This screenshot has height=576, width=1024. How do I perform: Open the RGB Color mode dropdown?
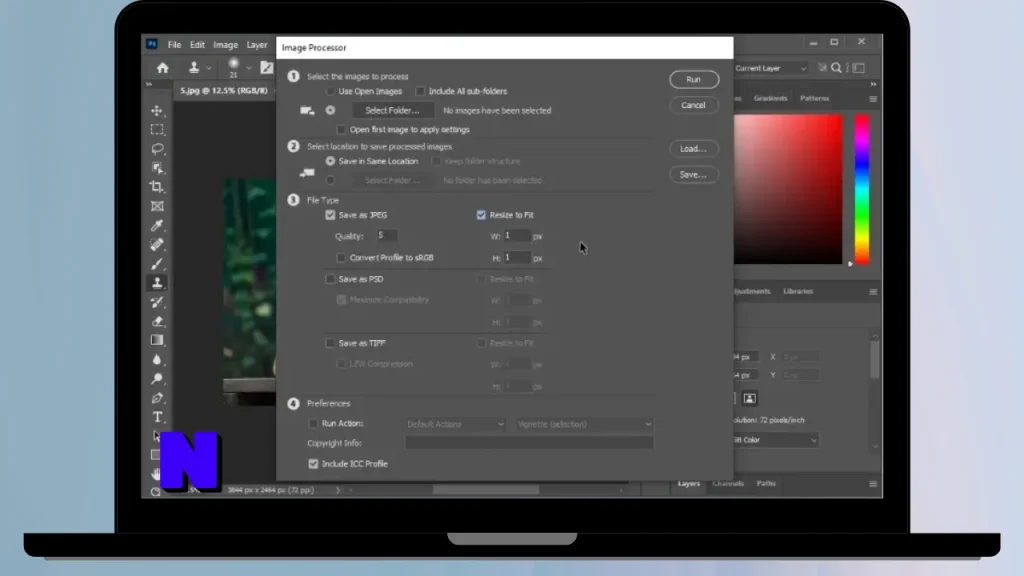[775, 440]
